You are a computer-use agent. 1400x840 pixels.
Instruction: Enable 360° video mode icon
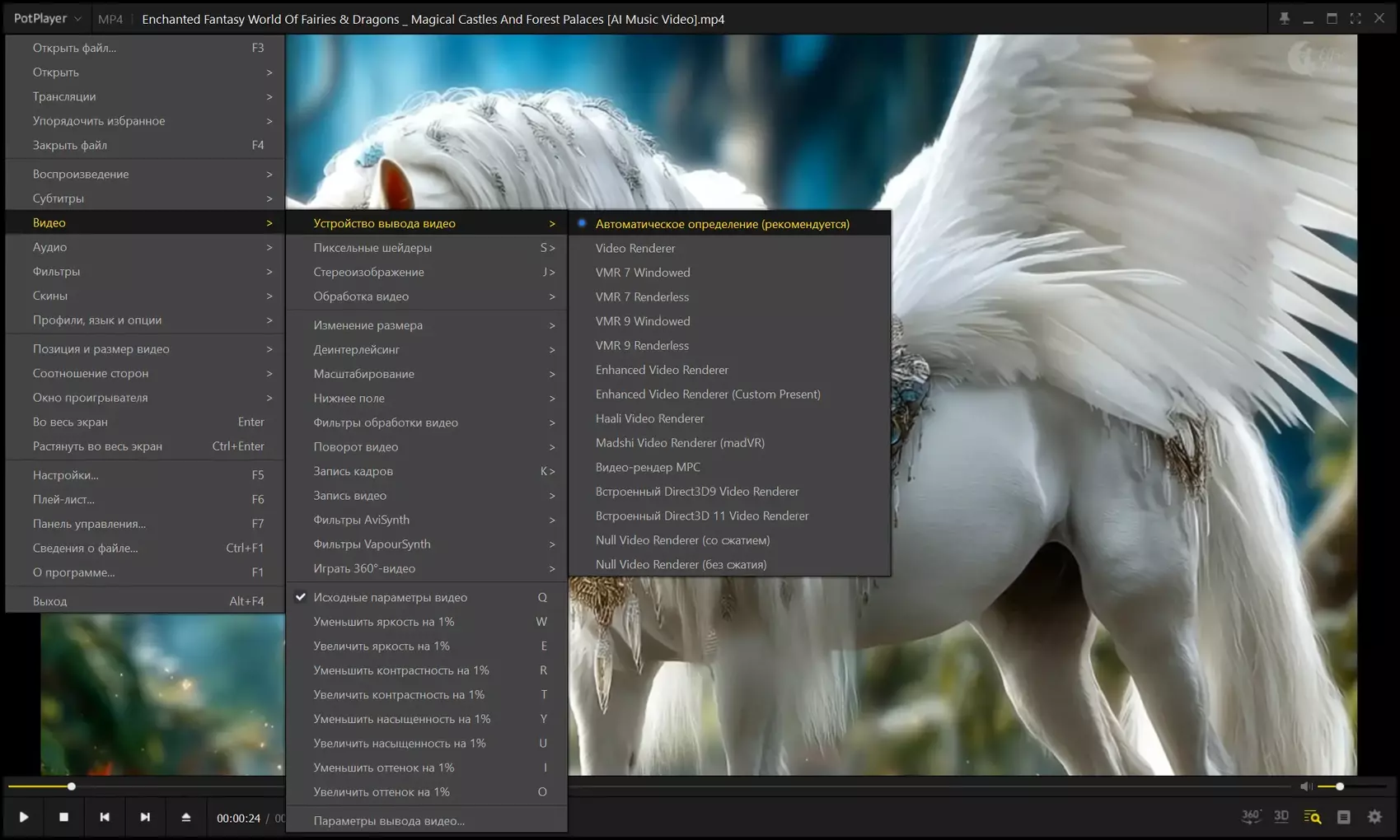pyautogui.click(x=1251, y=816)
